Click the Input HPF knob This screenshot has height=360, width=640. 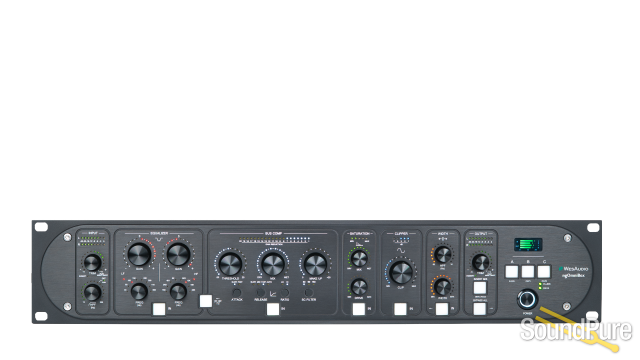pos(93,292)
